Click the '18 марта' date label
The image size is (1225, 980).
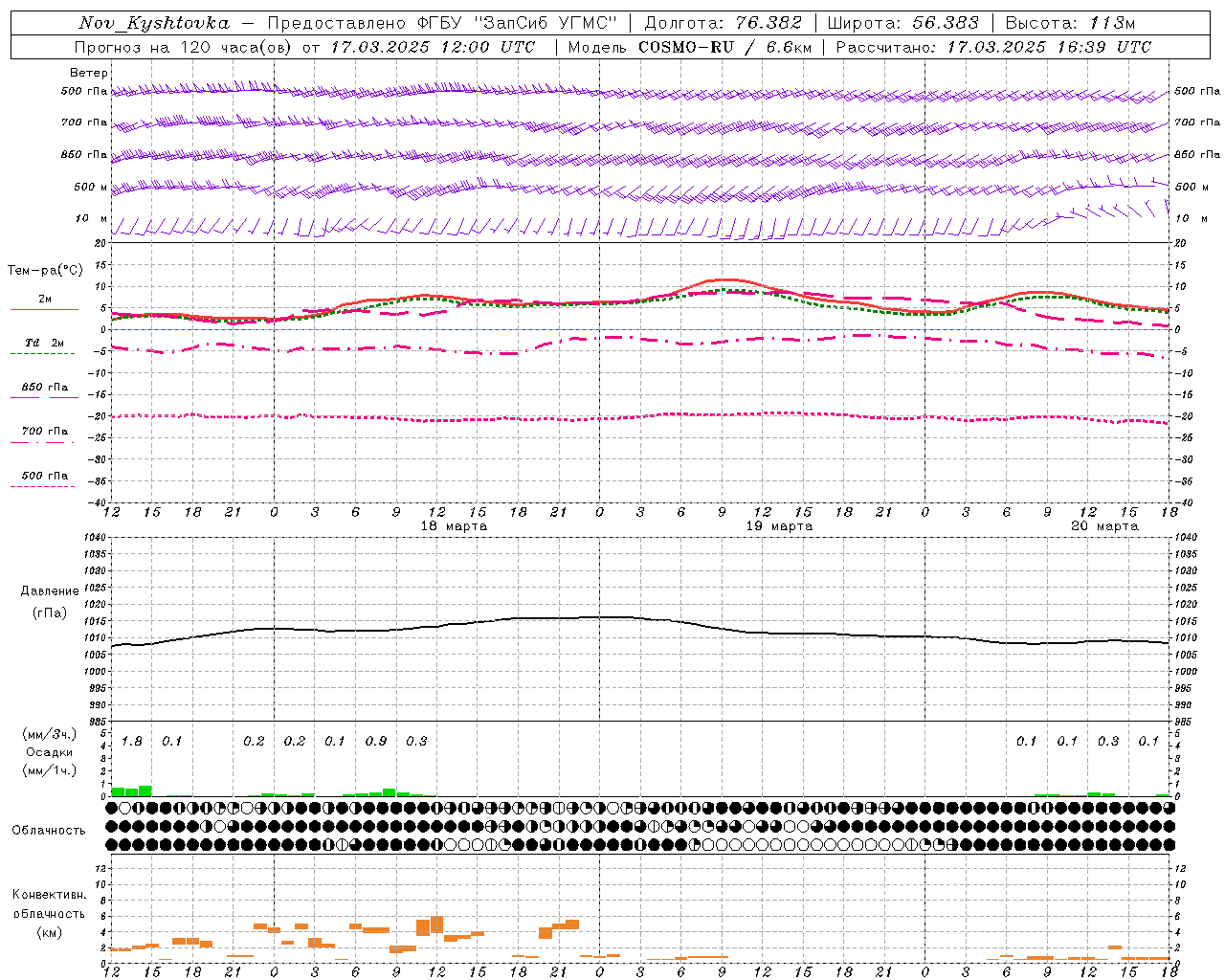pyautogui.click(x=454, y=526)
